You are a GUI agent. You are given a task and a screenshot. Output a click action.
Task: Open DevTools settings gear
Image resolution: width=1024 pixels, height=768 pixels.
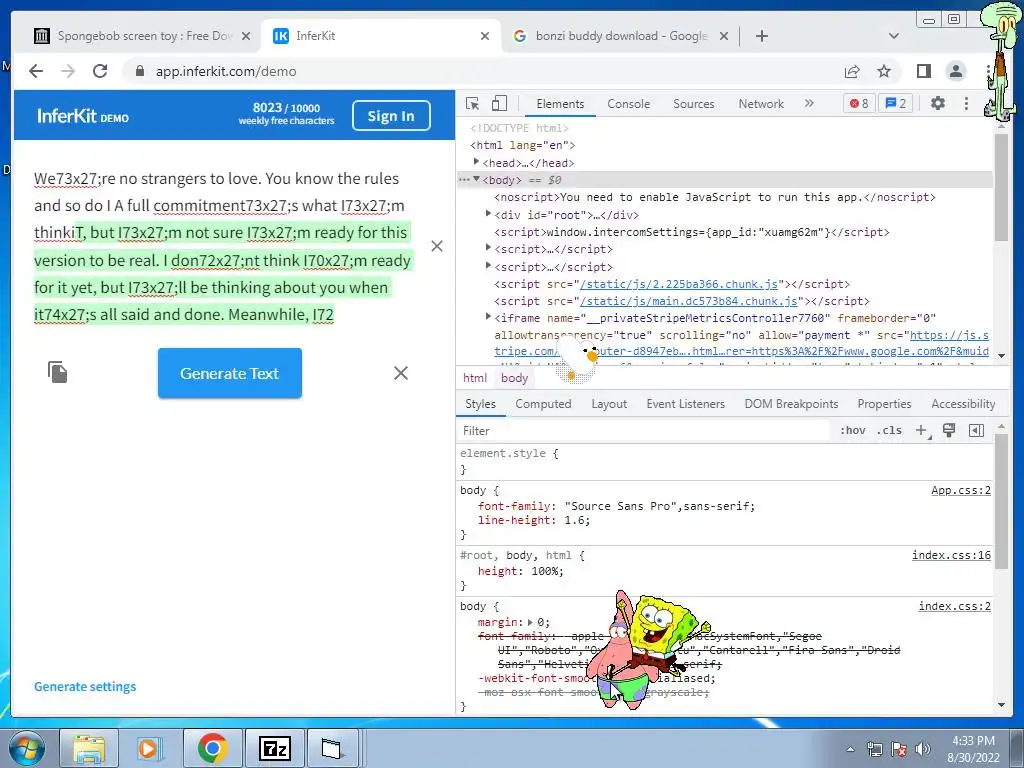click(x=938, y=103)
